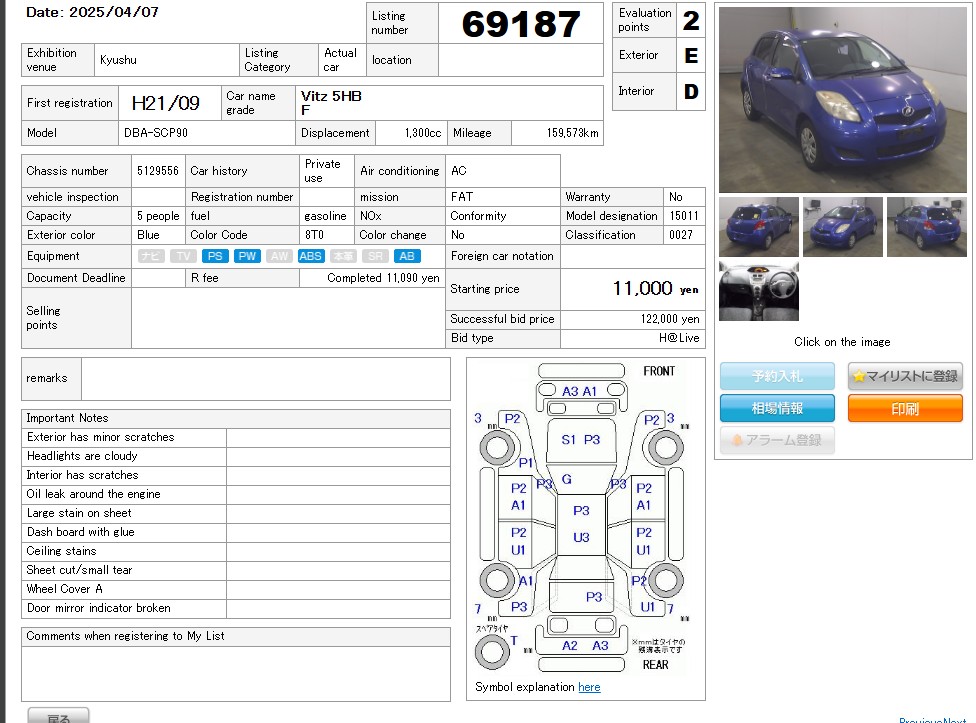Click the 相場情報 market info button

777,408
